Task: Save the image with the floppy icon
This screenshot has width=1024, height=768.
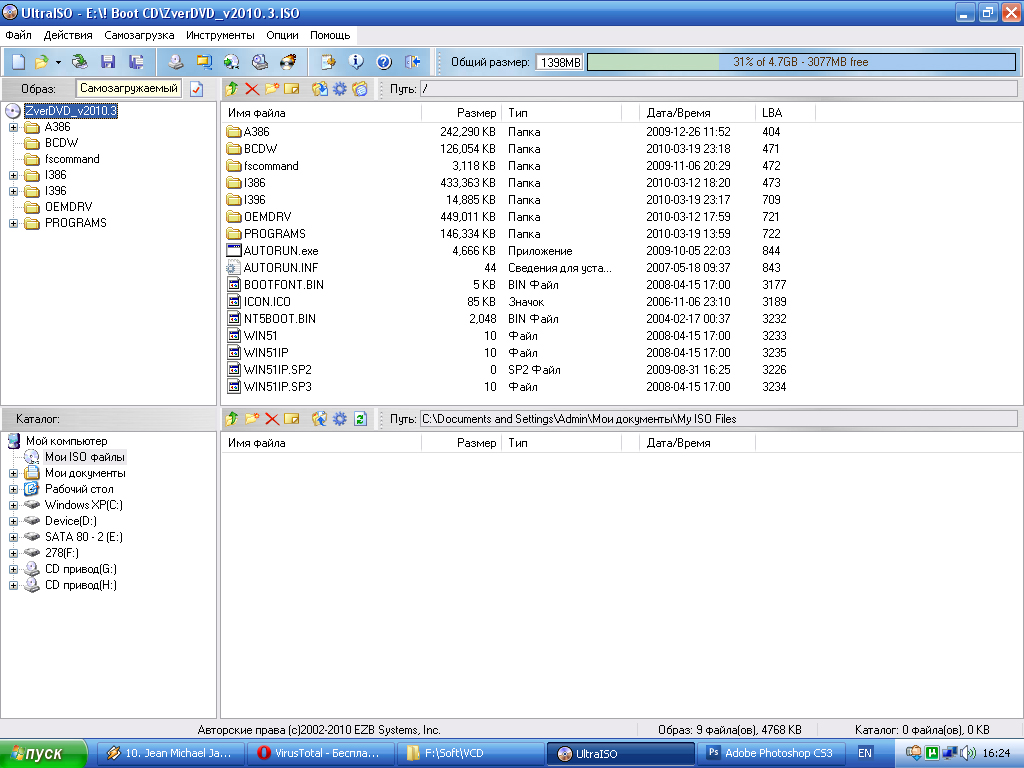Action: [x=108, y=62]
